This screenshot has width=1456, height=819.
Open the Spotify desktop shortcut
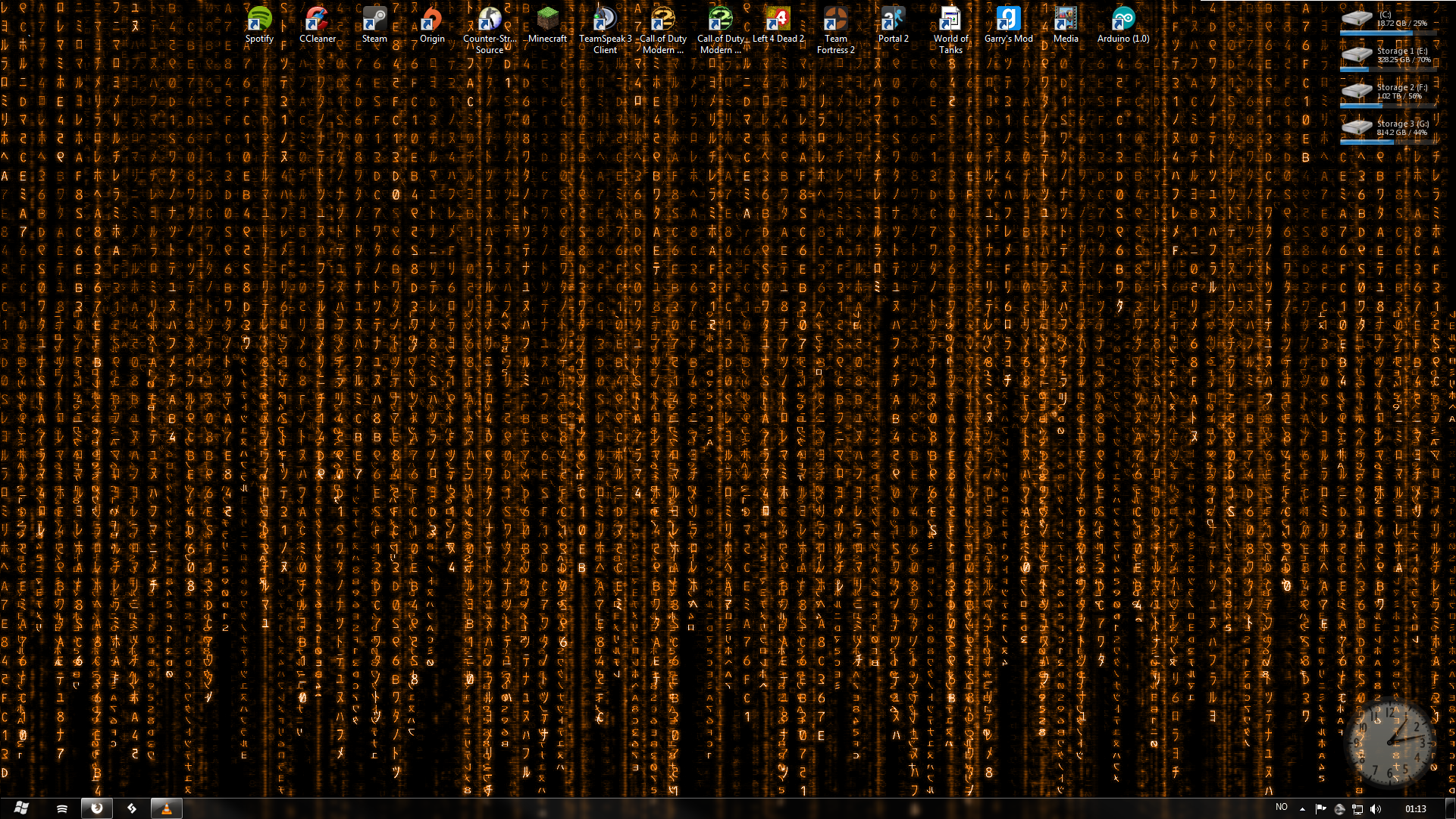click(259, 25)
